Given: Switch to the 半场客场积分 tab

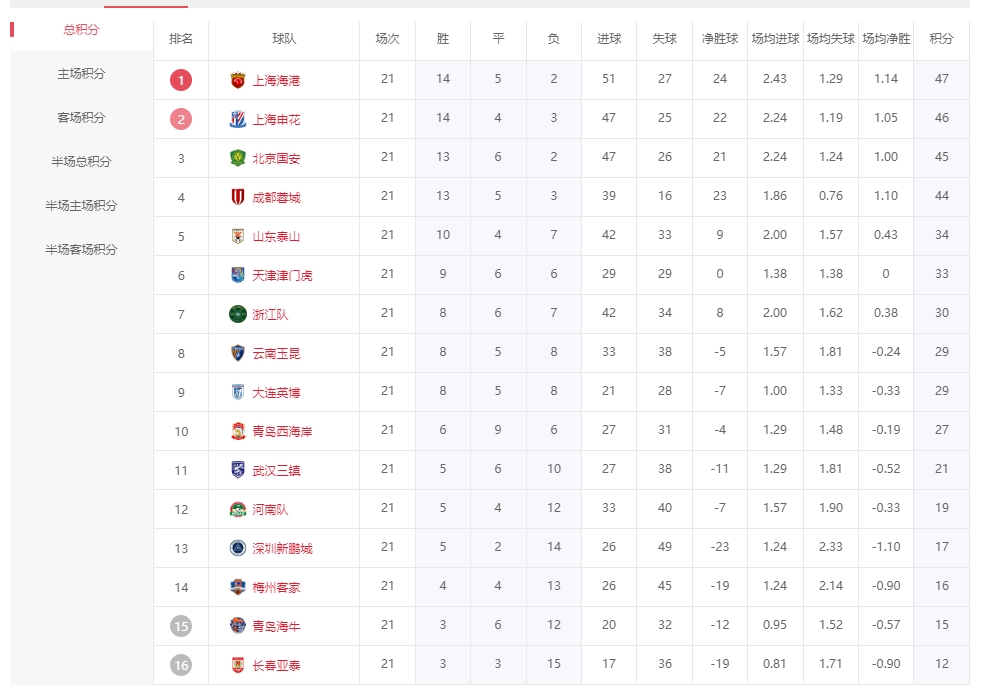Looking at the screenshot, I should 81,250.
